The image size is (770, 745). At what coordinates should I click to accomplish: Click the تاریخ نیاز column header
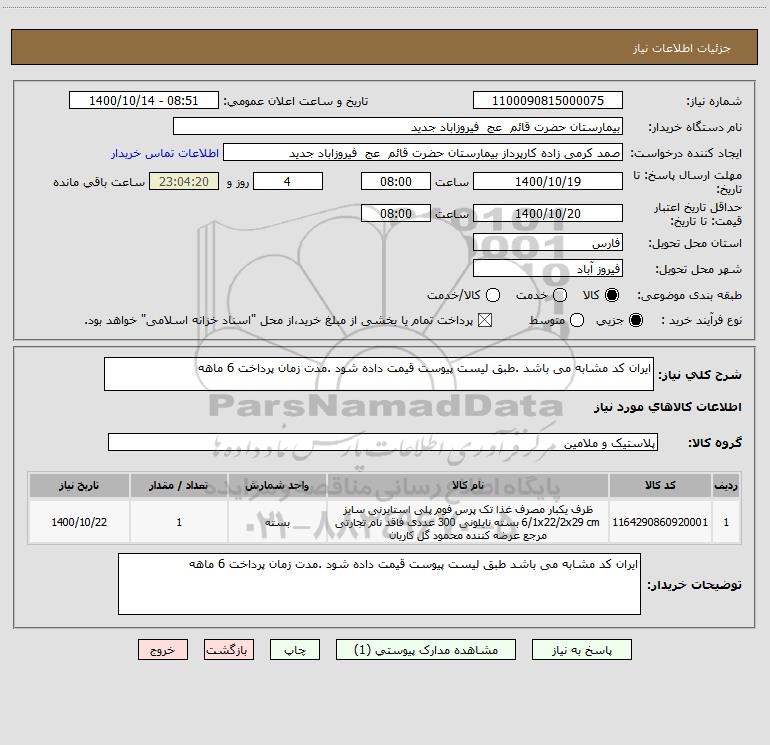[x=79, y=485]
